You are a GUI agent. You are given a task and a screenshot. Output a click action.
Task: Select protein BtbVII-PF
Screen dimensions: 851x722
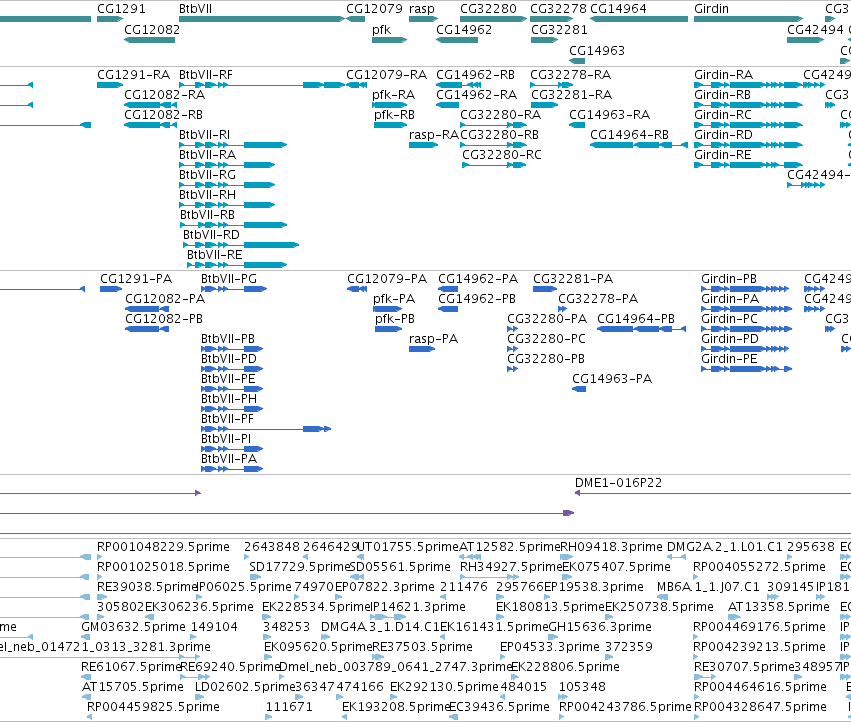click(x=266, y=429)
